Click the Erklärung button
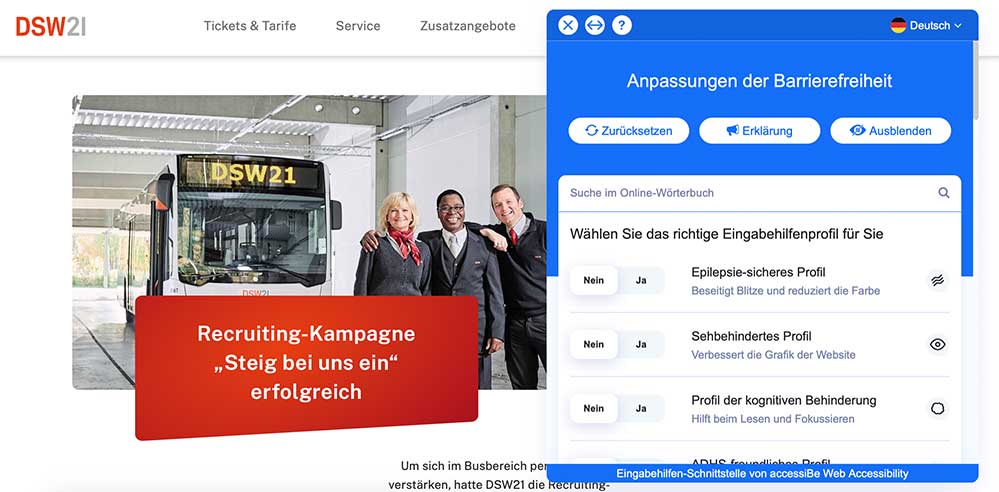 pyautogui.click(x=759, y=131)
